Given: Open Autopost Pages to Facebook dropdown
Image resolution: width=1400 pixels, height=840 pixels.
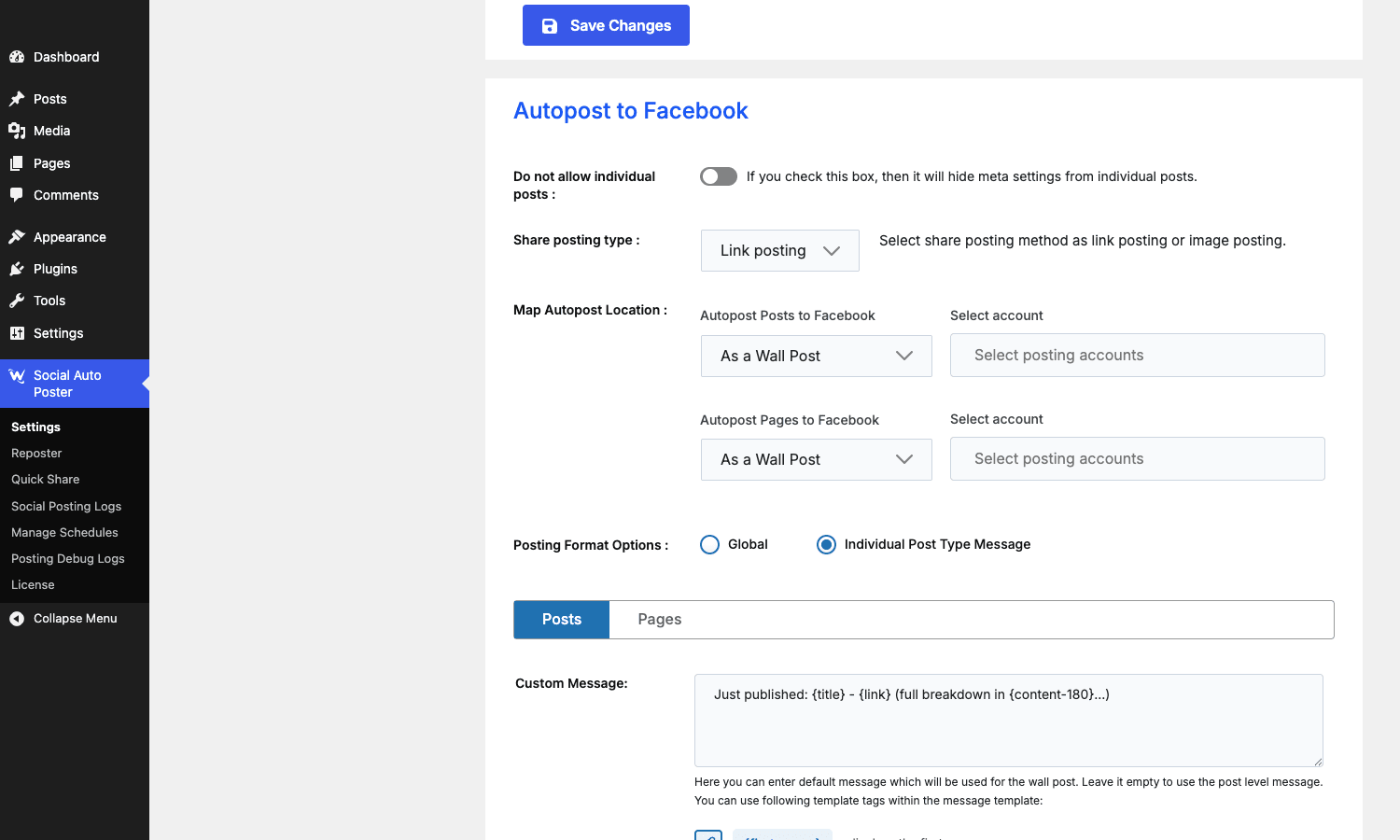Looking at the screenshot, I should click(x=817, y=459).
